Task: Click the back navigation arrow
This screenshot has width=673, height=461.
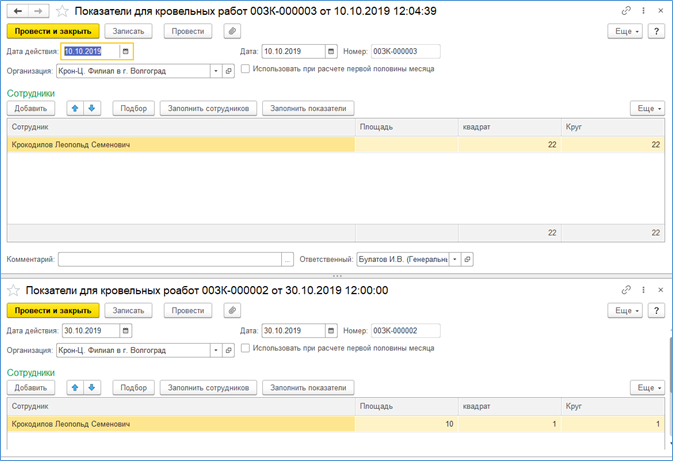Action: click(x=16, y=11)
